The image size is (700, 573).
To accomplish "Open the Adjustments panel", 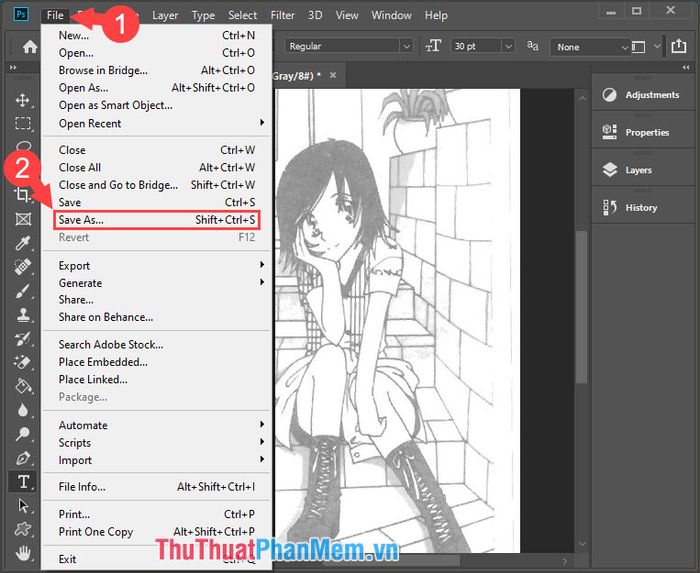I will click(x=643, y=95).
